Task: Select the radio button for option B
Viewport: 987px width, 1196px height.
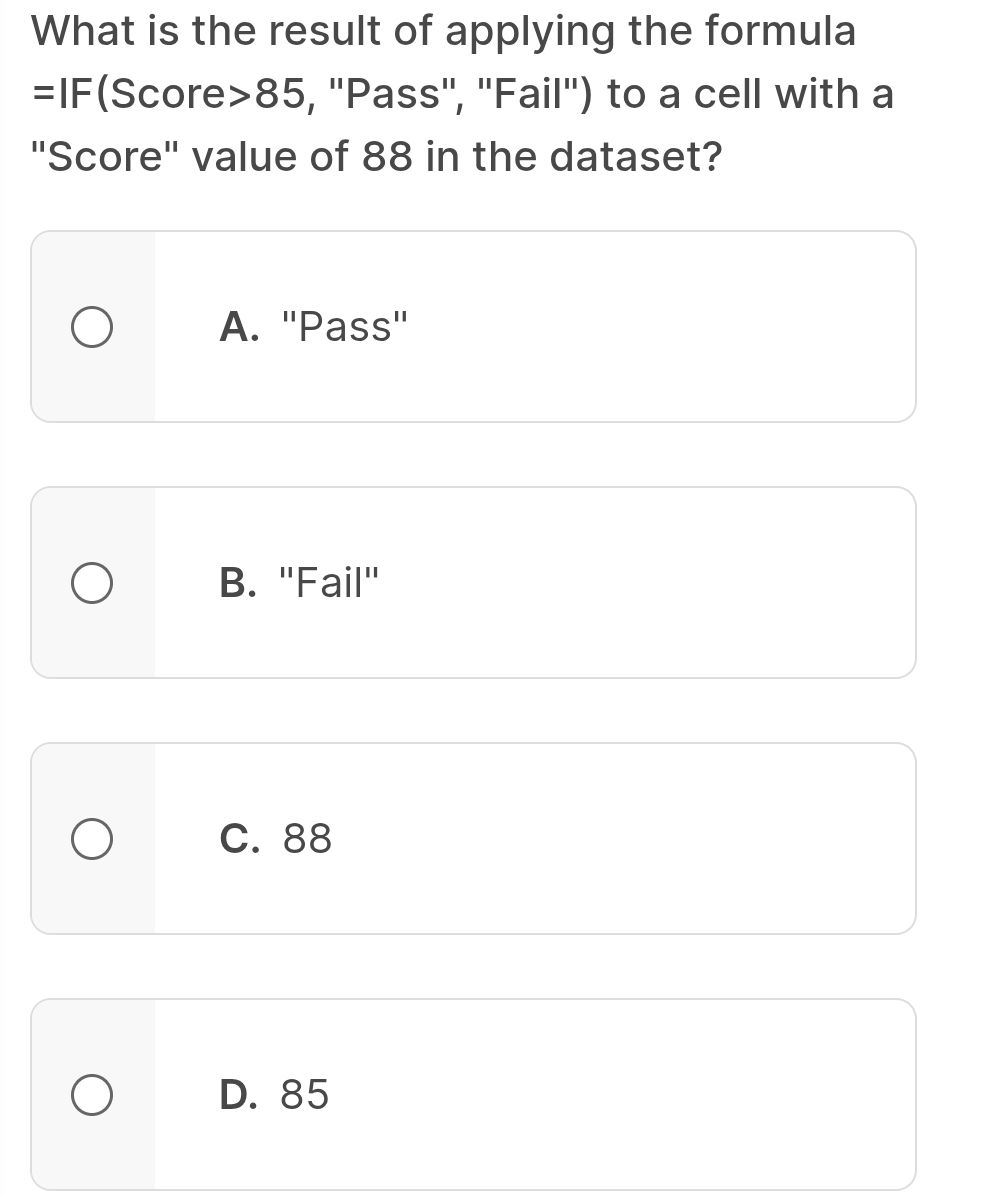Action: coord(92,583)
